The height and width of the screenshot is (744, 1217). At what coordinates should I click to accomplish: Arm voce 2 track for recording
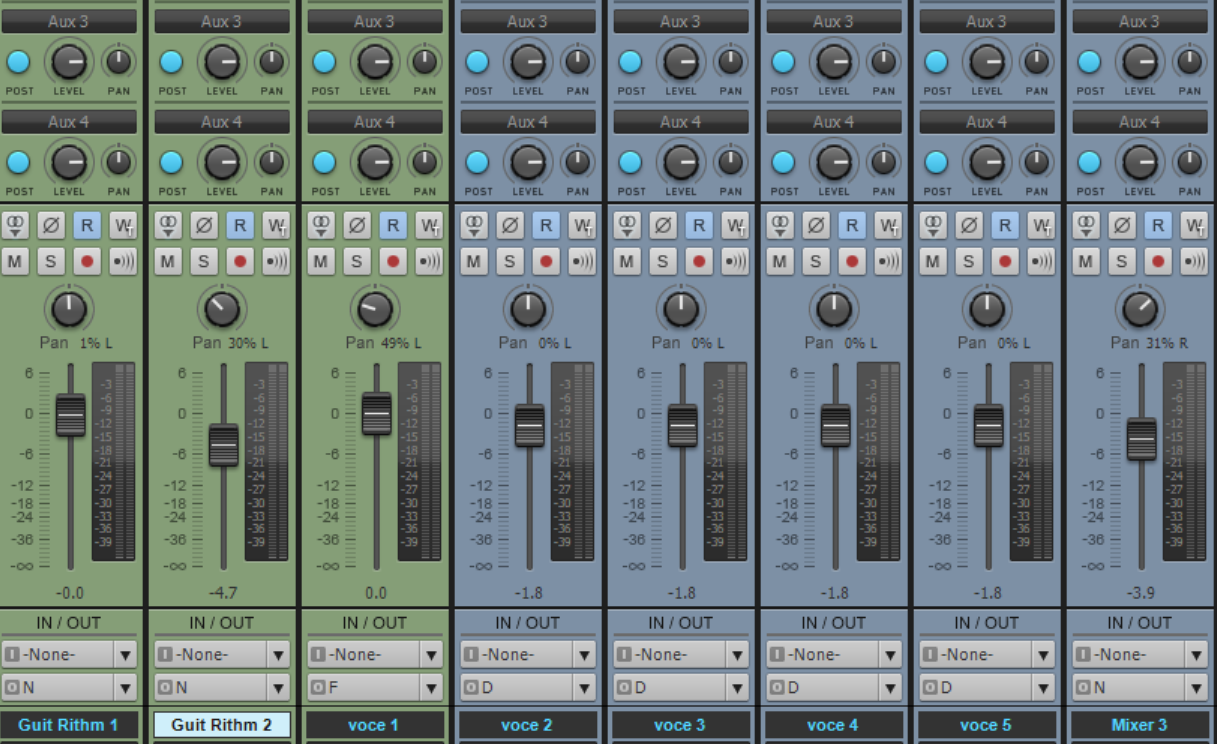click(546, 262)
